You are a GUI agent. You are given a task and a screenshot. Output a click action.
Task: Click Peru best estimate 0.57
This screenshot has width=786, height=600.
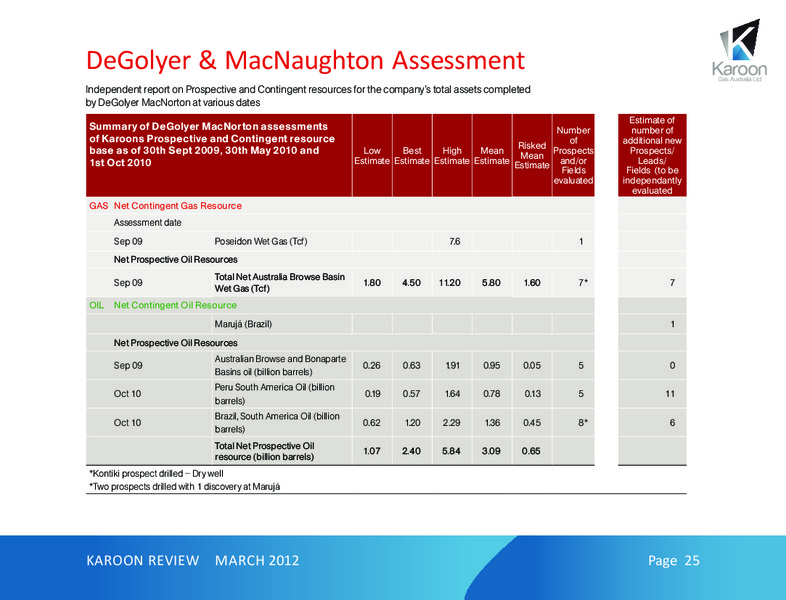coord(412,394)
